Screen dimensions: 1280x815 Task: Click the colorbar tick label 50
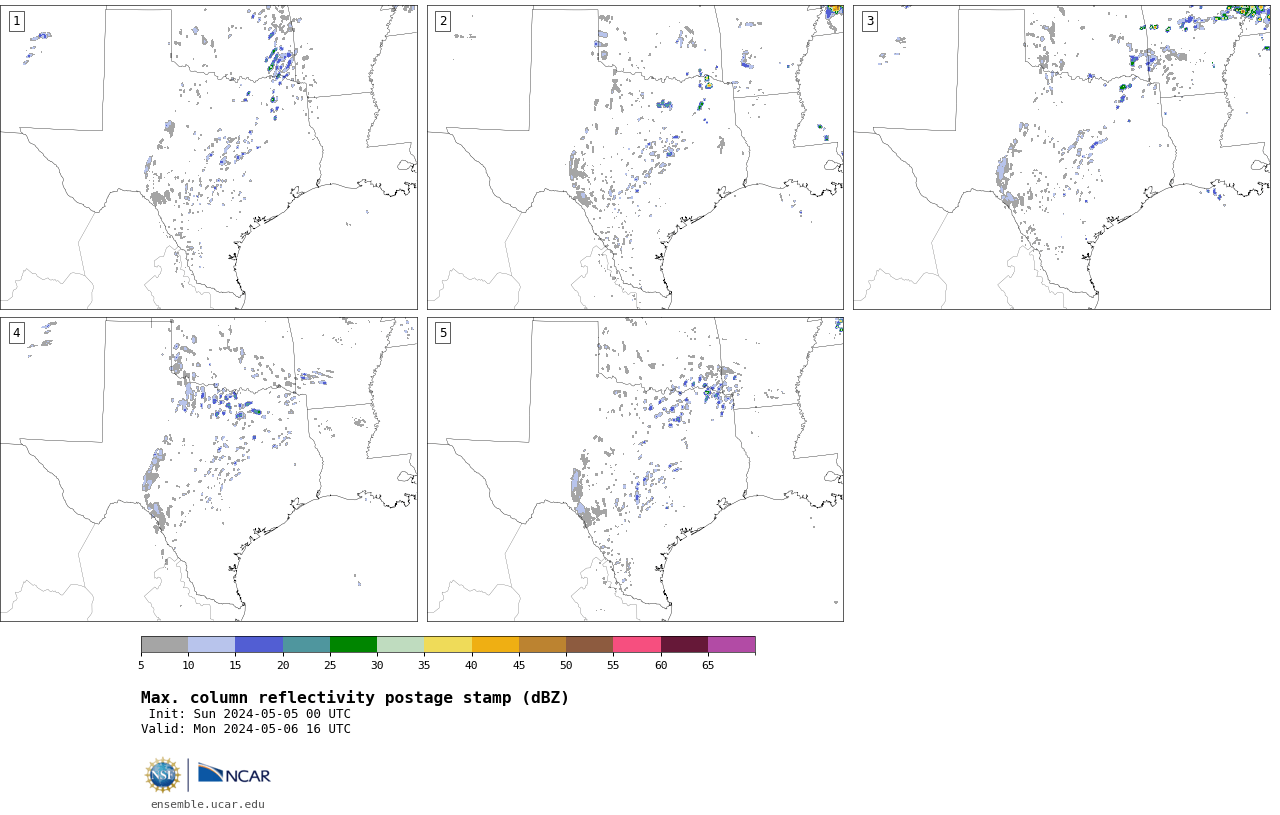[566, 666]
